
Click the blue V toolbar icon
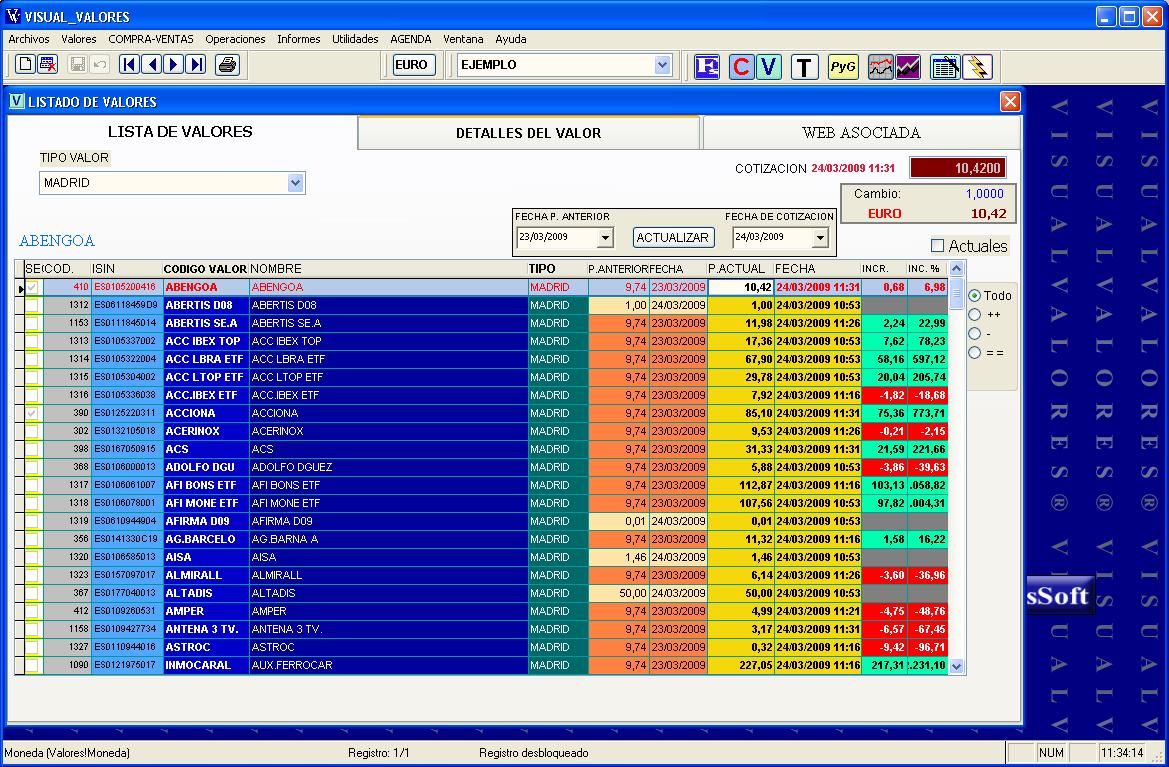click(x=769, y=67)
